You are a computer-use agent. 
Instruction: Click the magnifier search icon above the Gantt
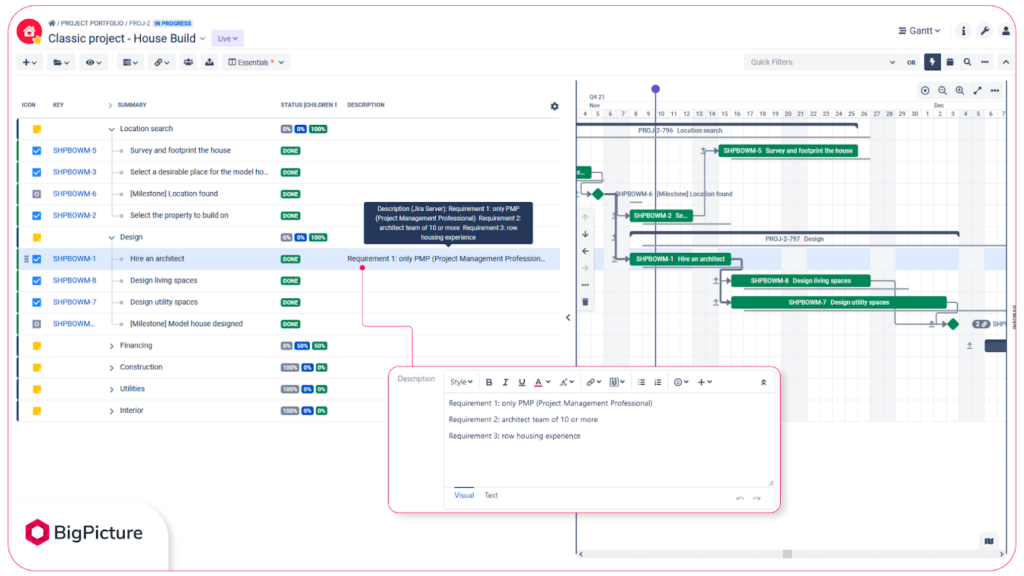click(966, 62)
